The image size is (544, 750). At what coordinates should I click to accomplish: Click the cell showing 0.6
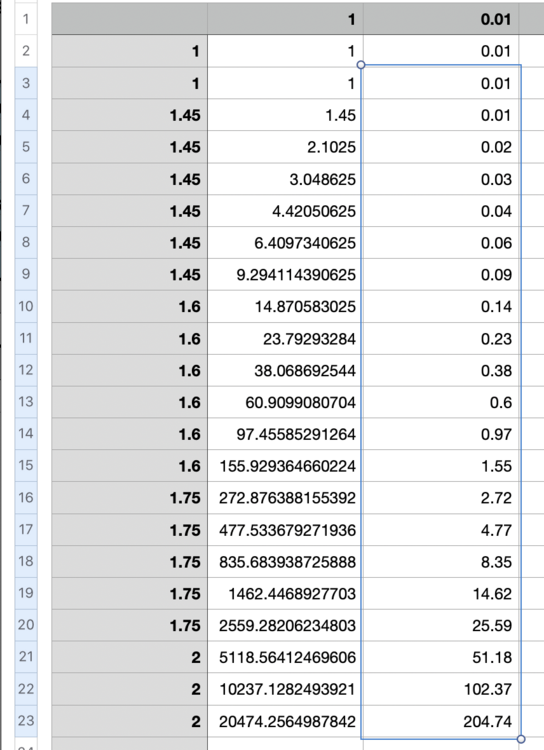point(441,402)
